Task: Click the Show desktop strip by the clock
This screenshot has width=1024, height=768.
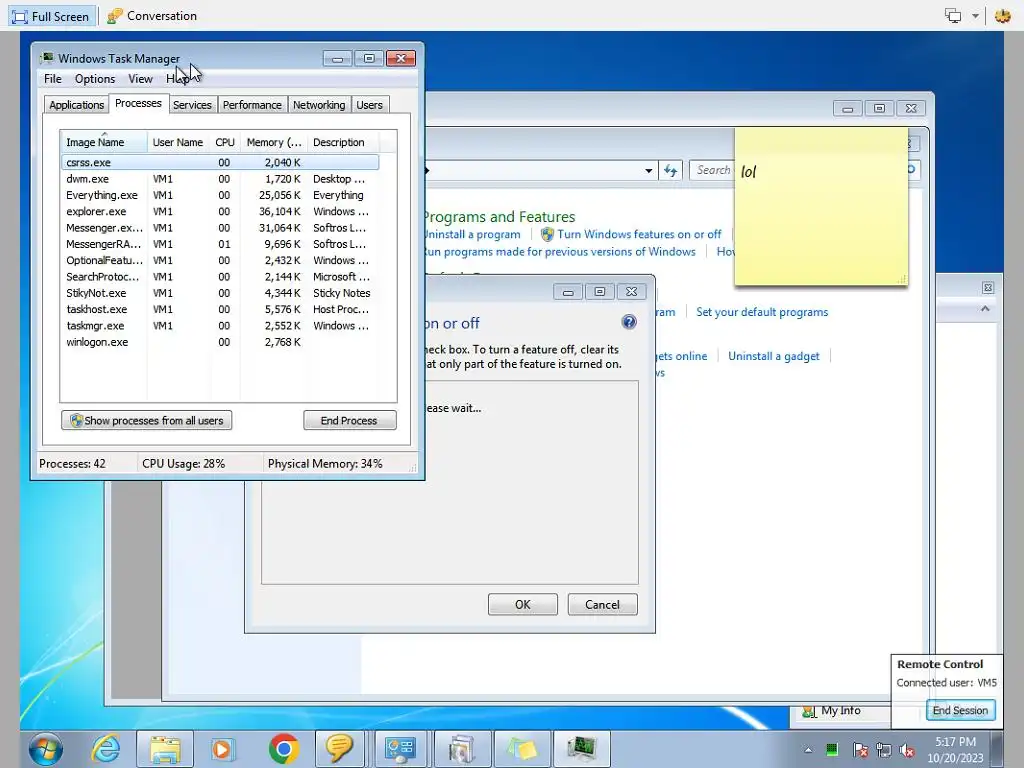Action: pyautogui.click(x=997, y=748)
